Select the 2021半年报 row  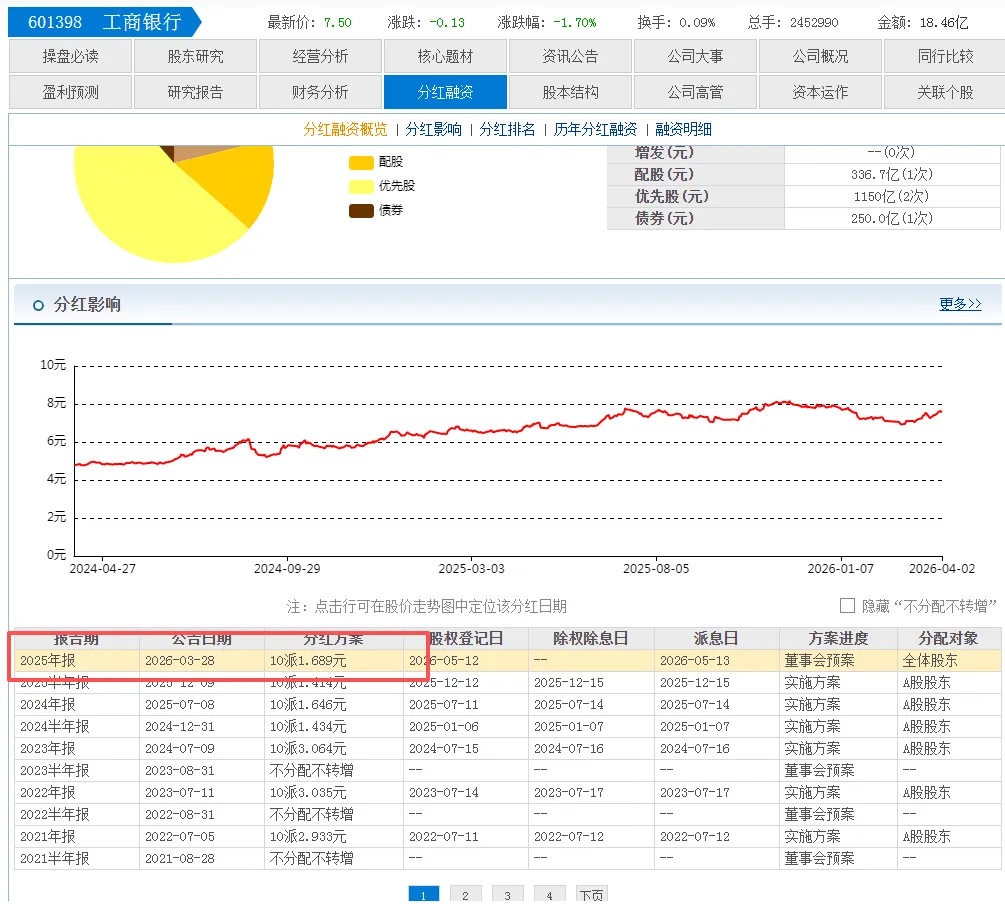click(508, 858)
